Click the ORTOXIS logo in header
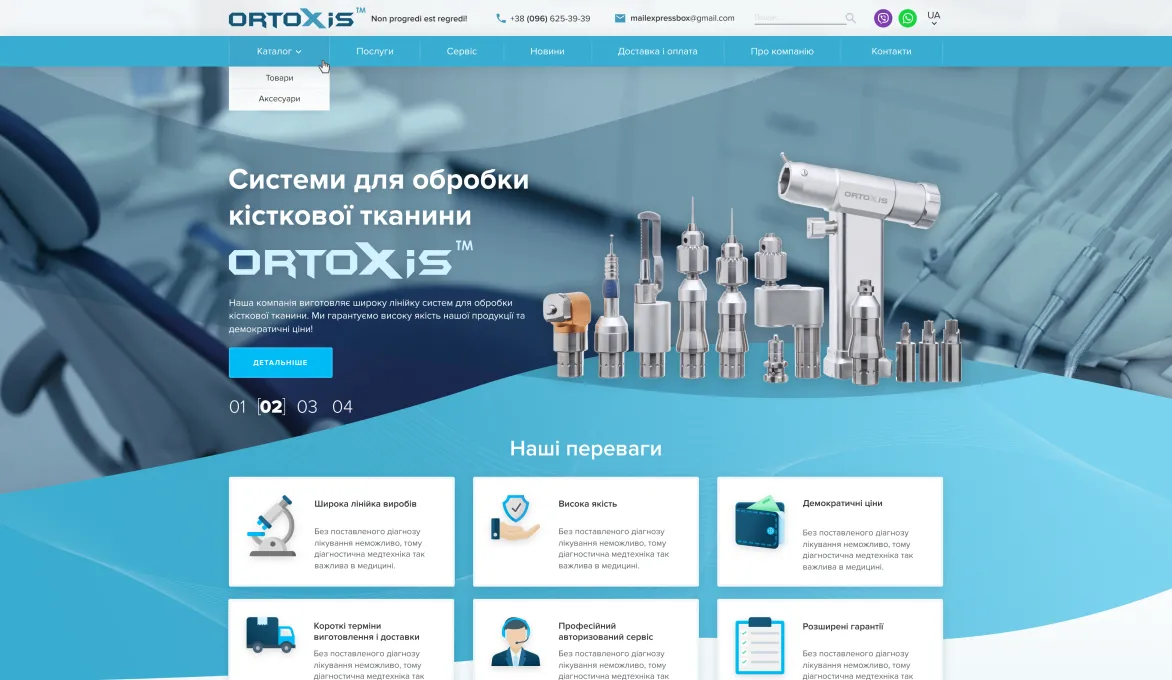Viewport: 1172px width, 680px height. click(297, 18)
